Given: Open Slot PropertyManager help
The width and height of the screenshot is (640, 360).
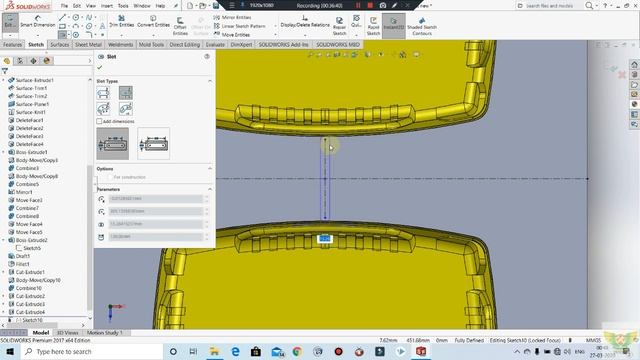Looking at the screenshot, I should pyautogui.click(x=207, y=56).
